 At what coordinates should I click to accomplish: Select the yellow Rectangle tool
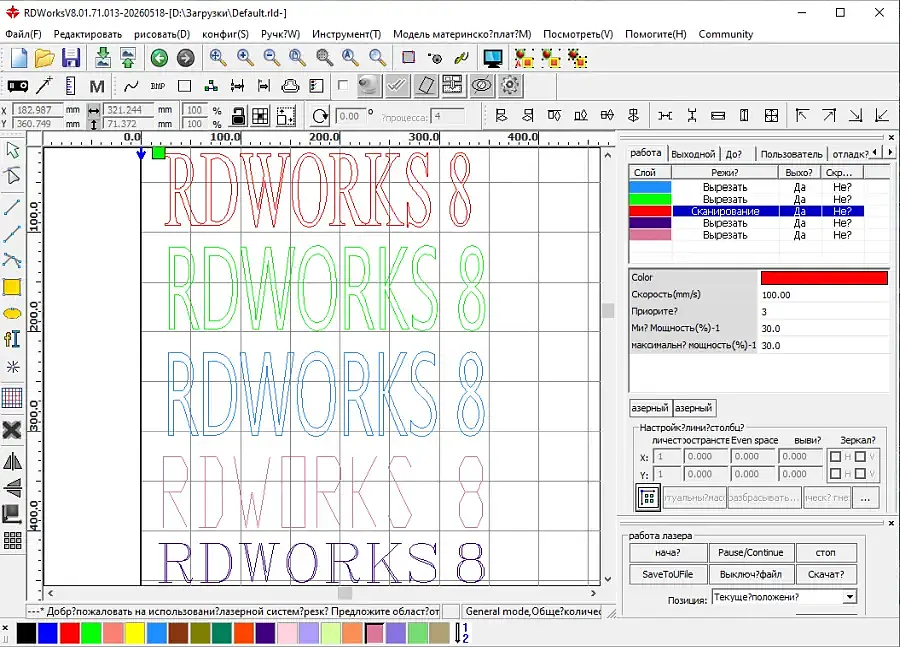12,287
